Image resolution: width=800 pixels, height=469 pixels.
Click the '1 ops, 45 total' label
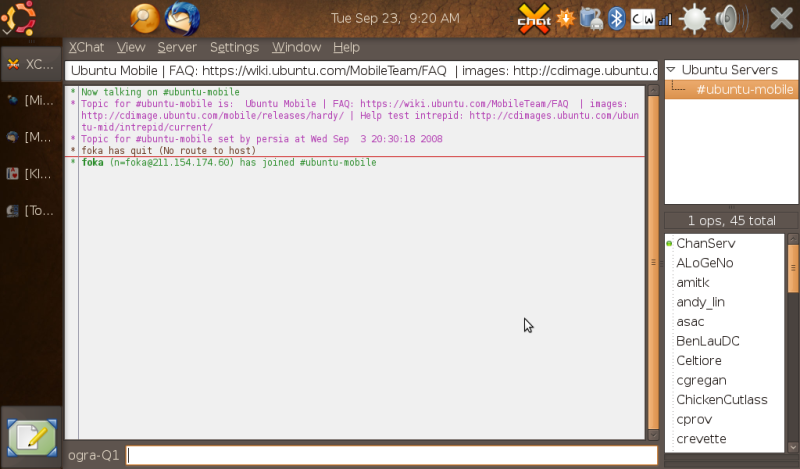tap(731, 220)
